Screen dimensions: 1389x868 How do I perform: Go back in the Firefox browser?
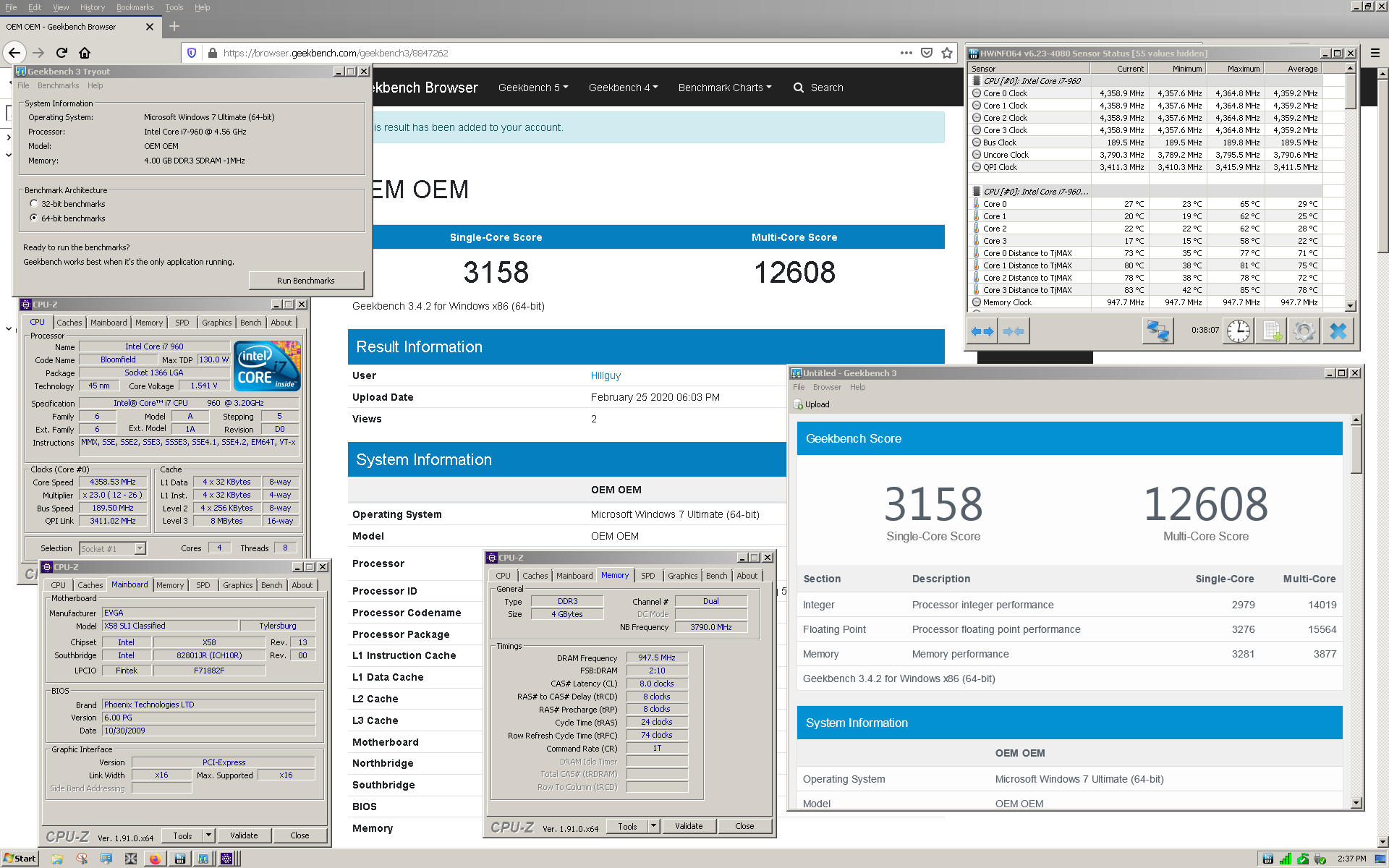14,53
